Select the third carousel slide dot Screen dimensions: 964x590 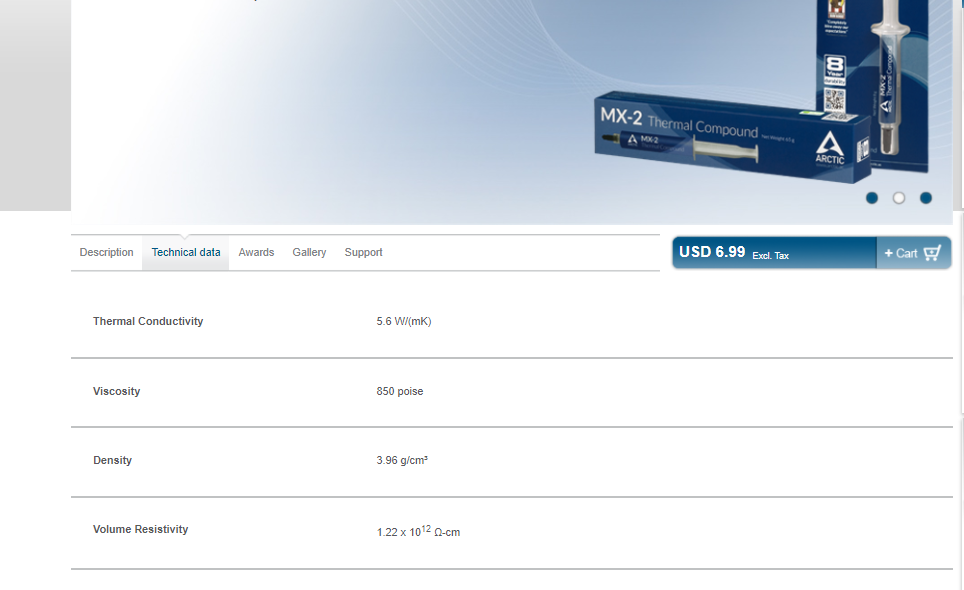(x=926, y=198)
